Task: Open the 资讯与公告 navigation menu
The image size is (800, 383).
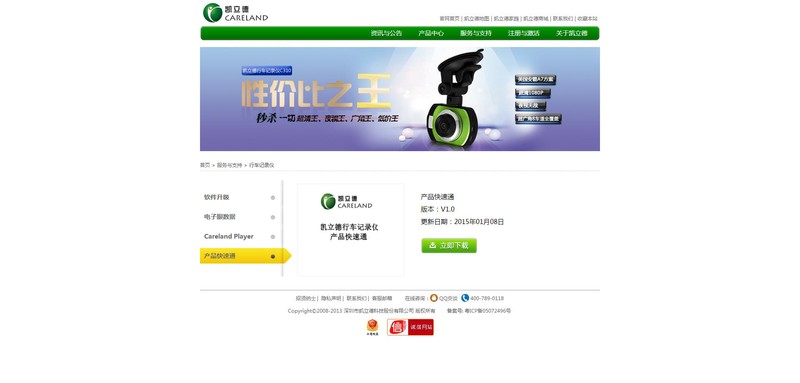Action: tap(386, 33)
